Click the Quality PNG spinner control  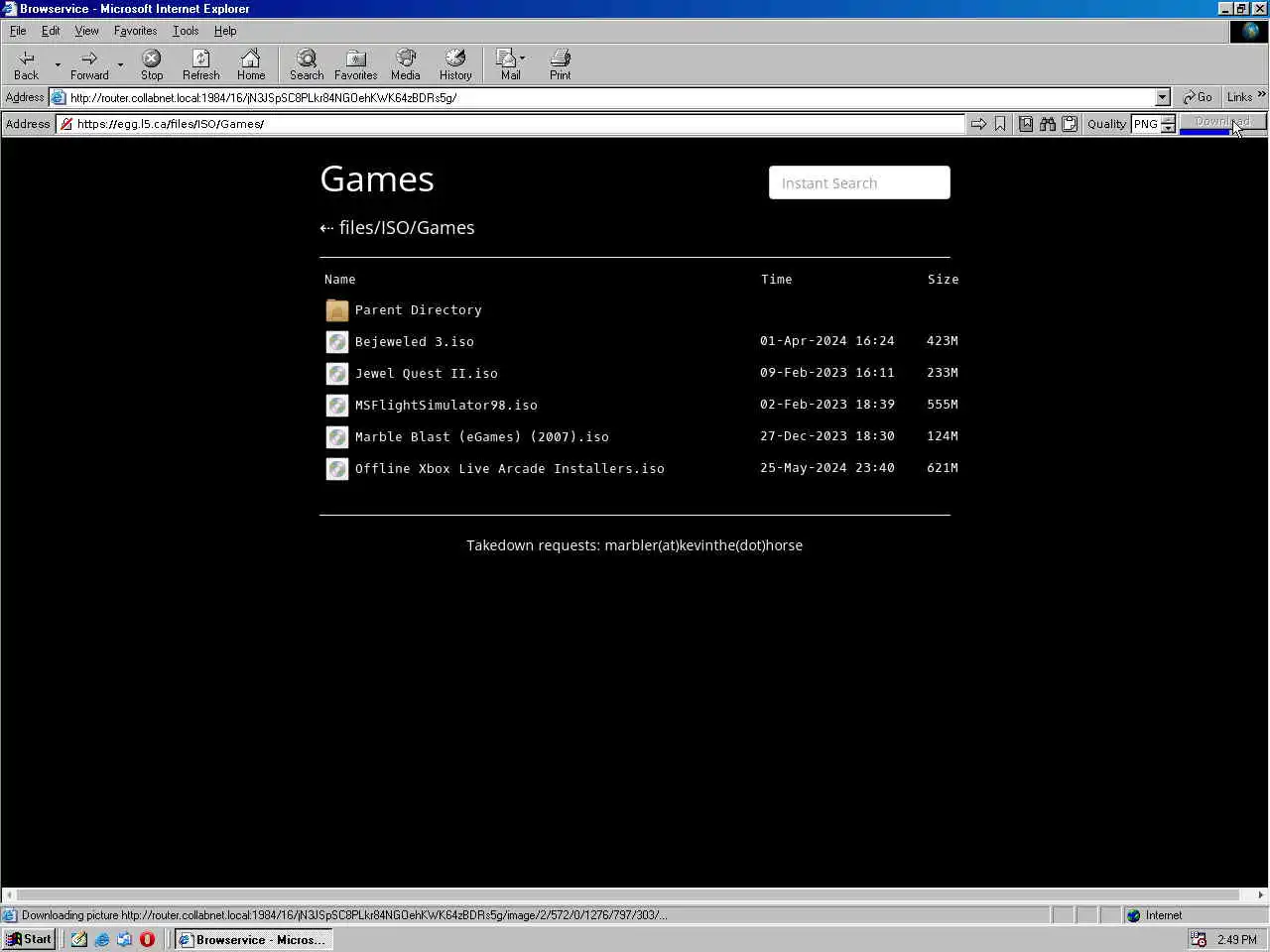1168,124
